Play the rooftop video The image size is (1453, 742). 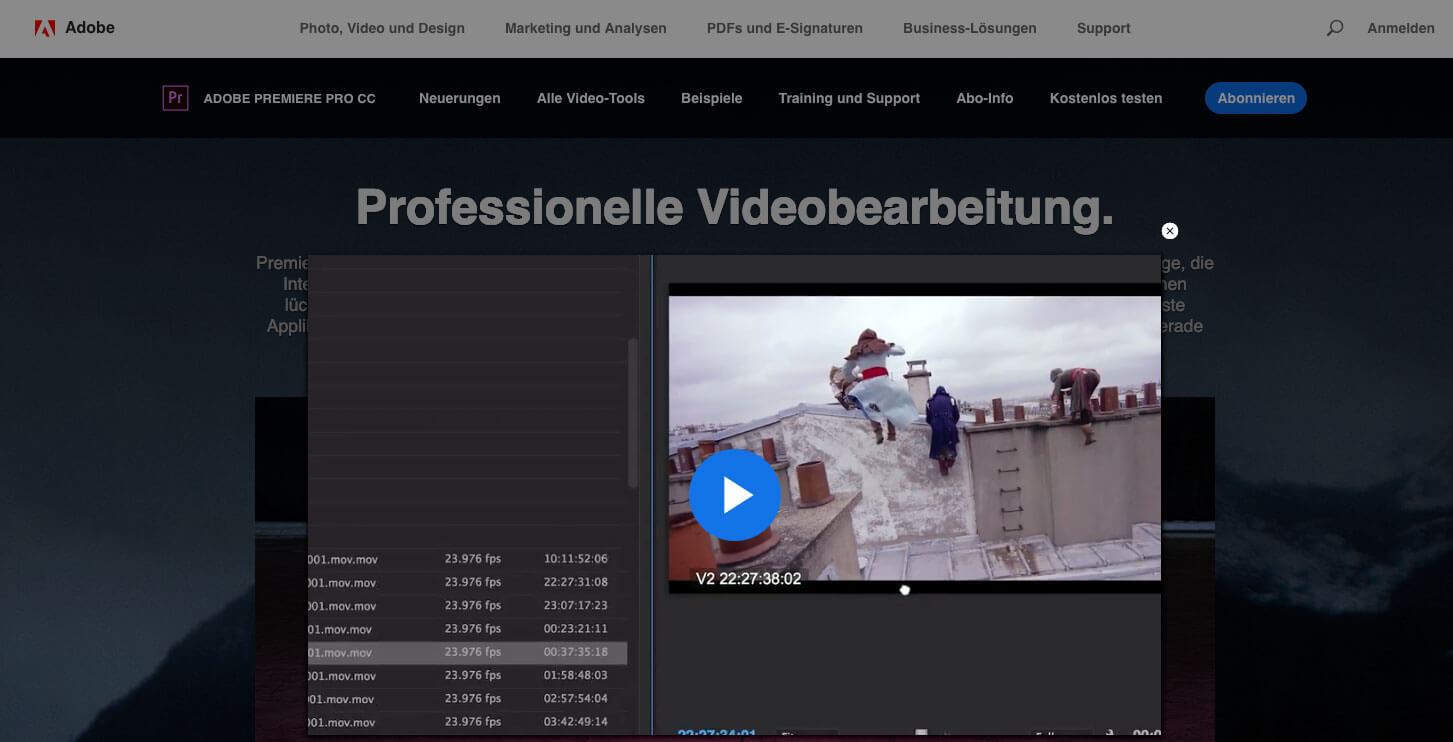click(x=735, y=495)
